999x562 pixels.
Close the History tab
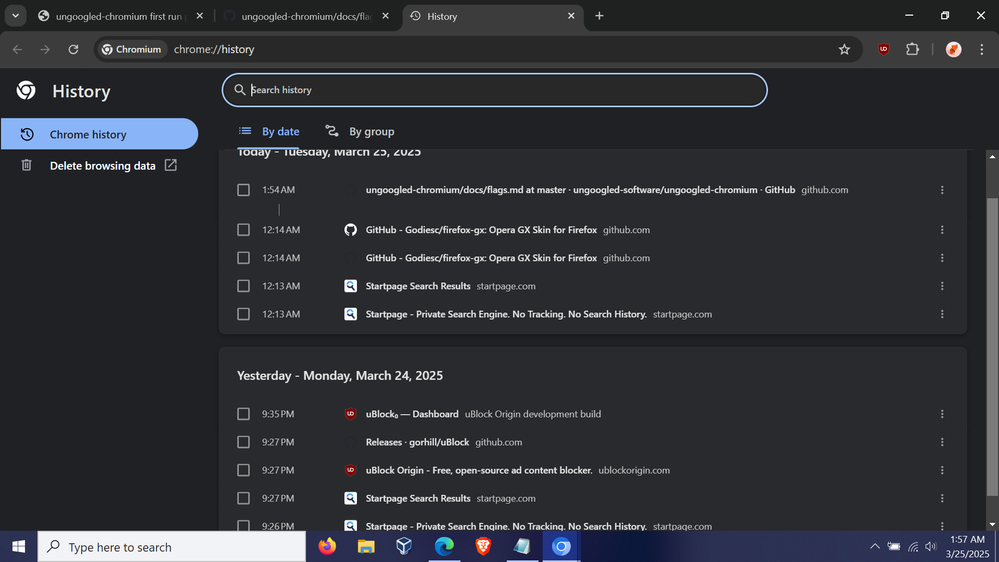(571, 16)
